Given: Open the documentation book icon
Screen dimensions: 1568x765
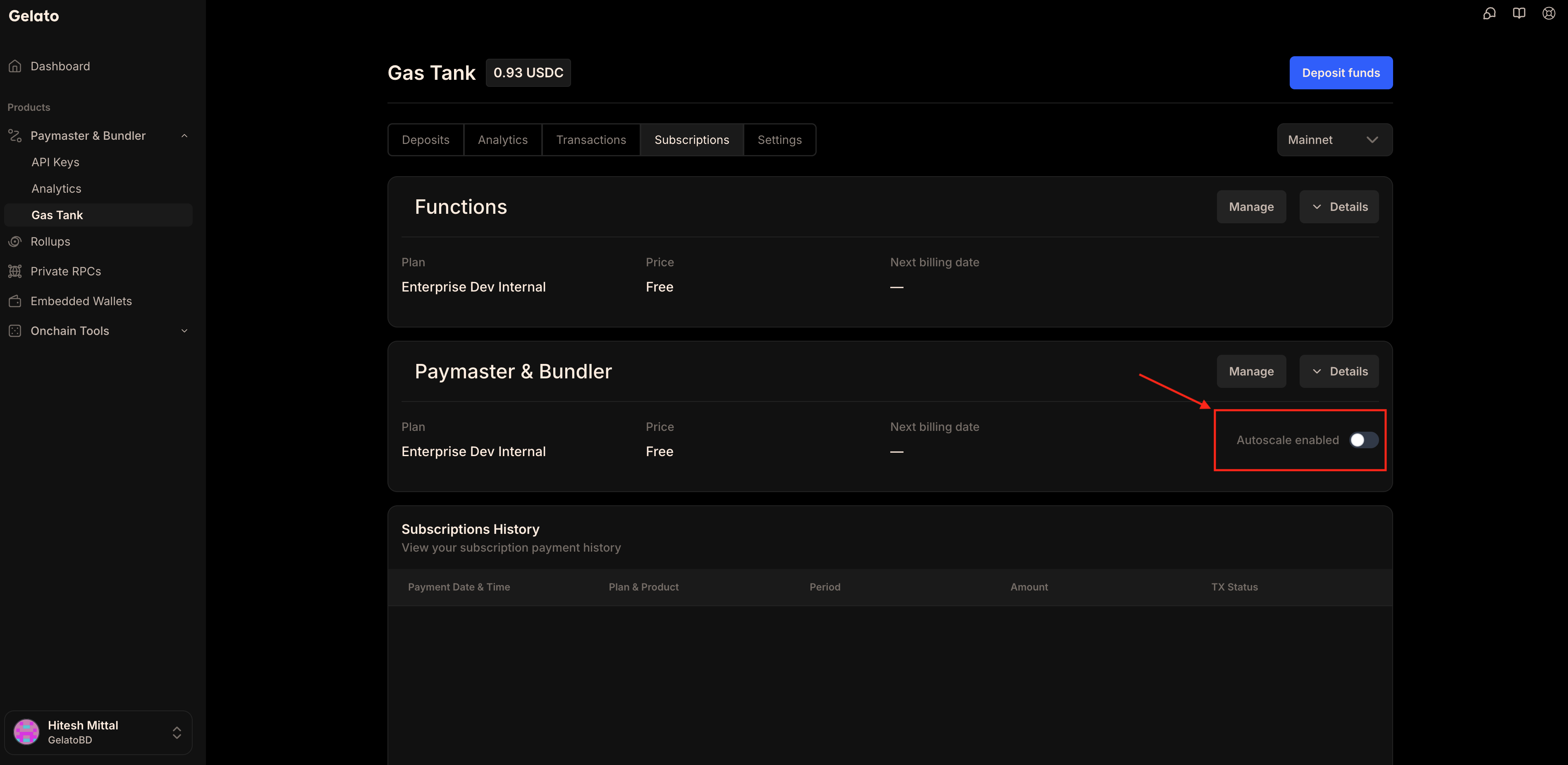Looking at the screenshot, I should (x=1519, y=13).
